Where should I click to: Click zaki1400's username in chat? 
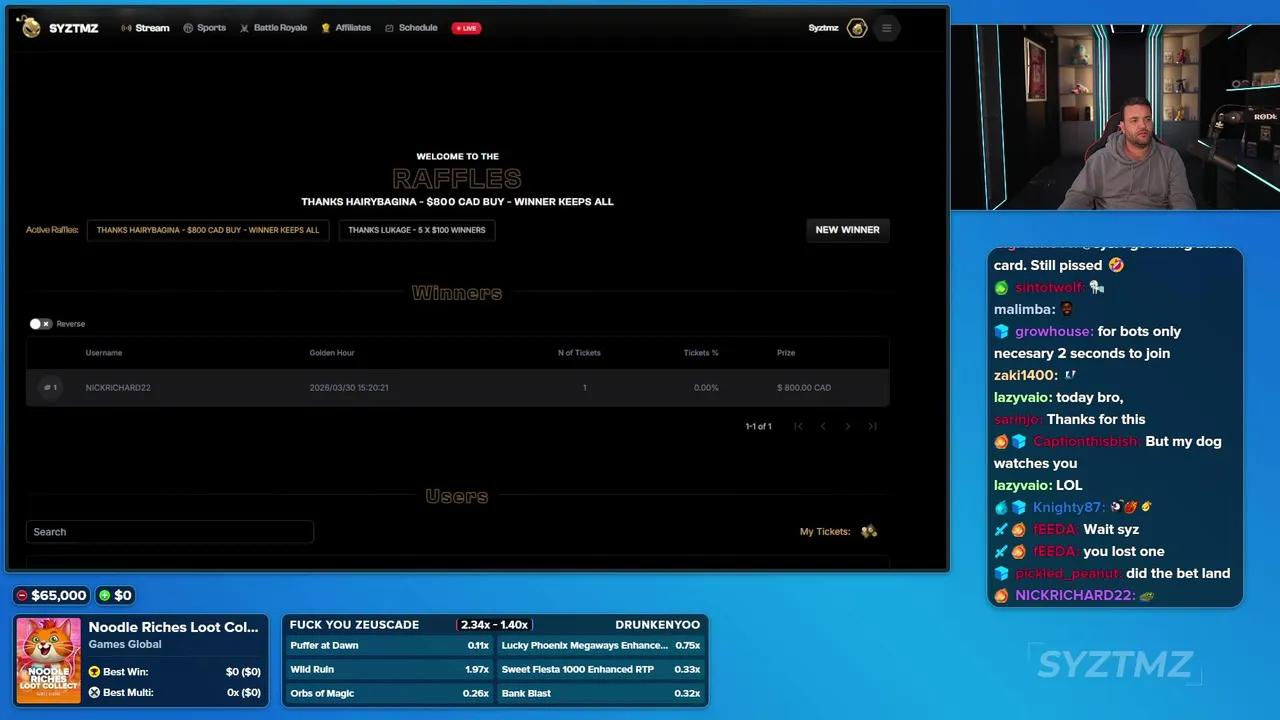click(1026, 376)
